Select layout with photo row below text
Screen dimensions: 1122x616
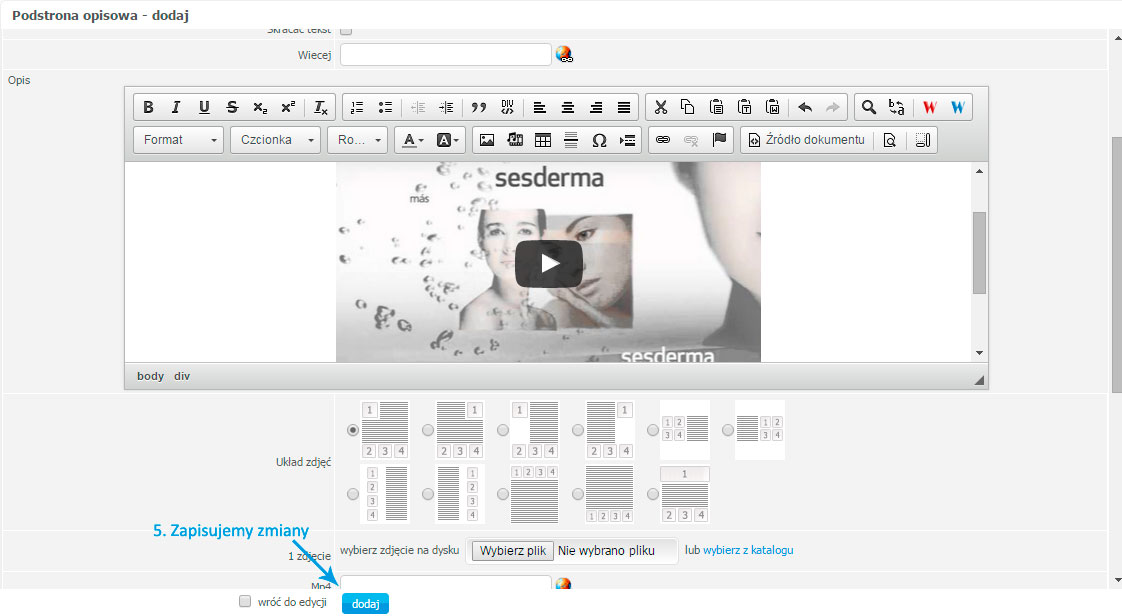coord(578,494)
